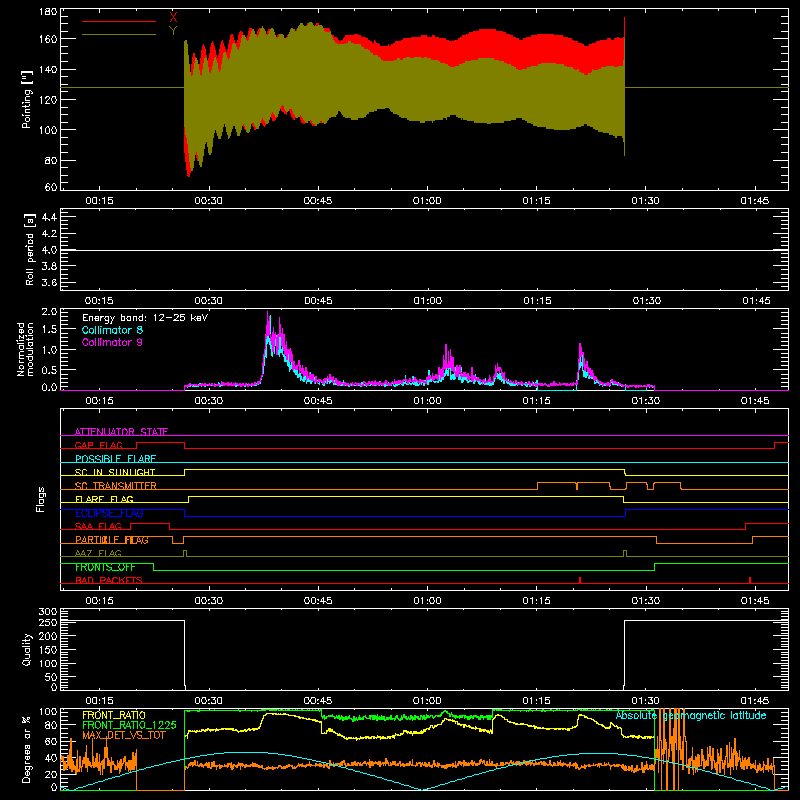Click the FRONTS_OFF label
The image size is (800, 800).
point(105,567)
